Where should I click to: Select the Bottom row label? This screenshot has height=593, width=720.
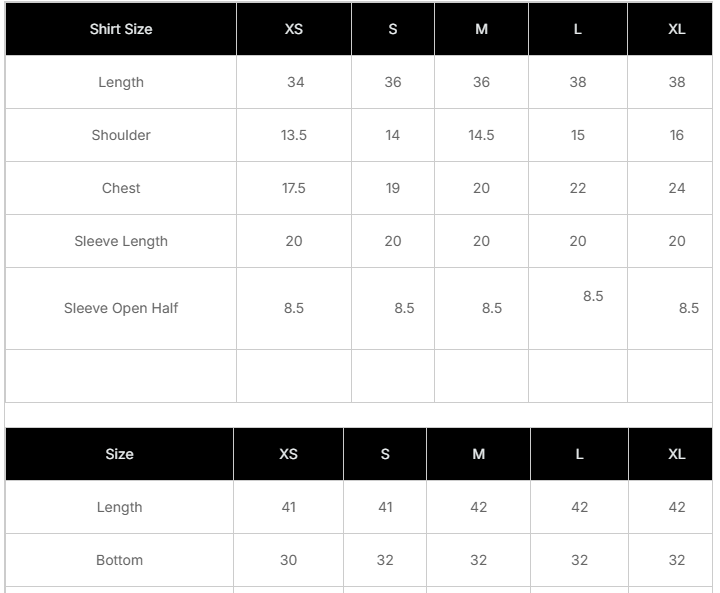point(119,560)
